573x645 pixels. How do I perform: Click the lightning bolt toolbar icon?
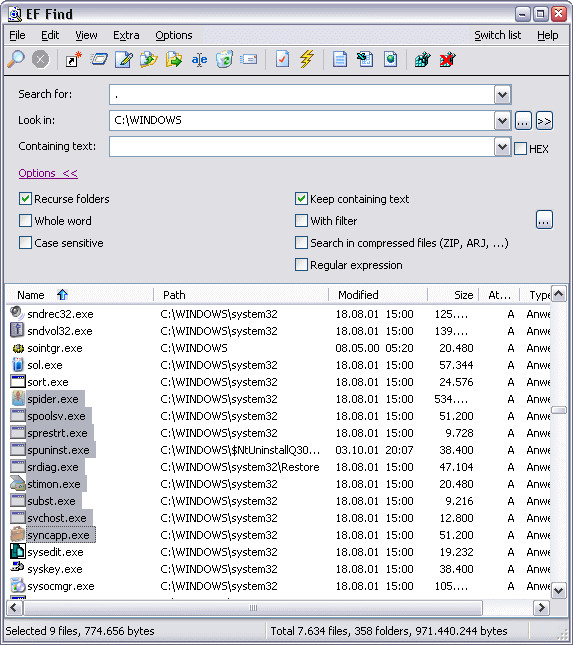pyautogui.click(x=307, y=60)
